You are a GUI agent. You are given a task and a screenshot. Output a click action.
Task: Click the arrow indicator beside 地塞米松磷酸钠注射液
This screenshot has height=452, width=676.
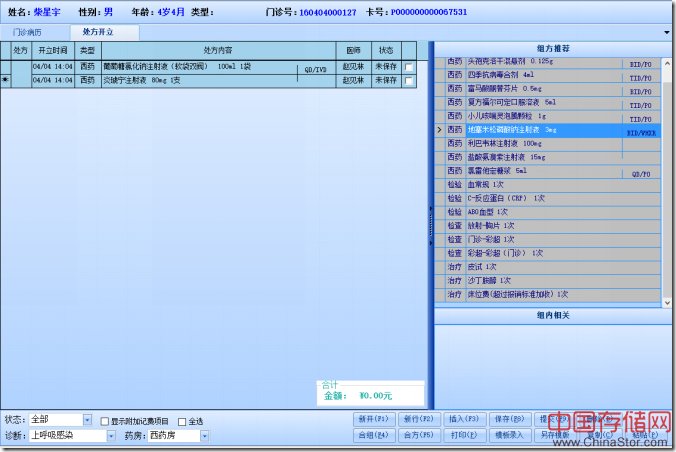(439, 130)
